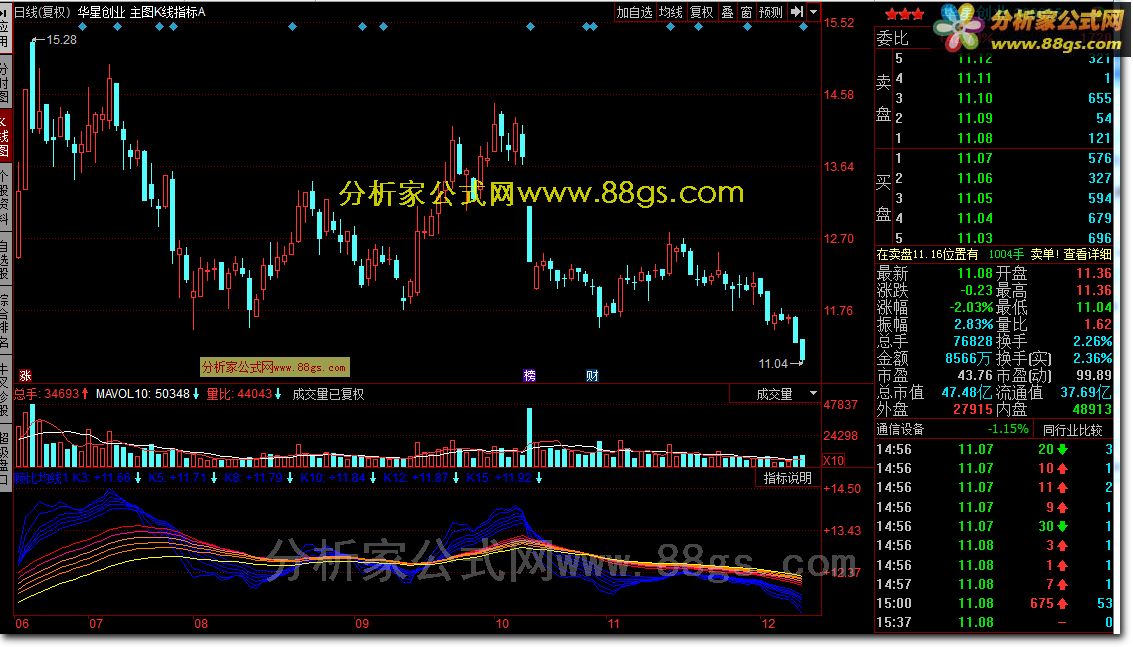
Task: Toggle the 均线 moving average display
Action: 671,12
